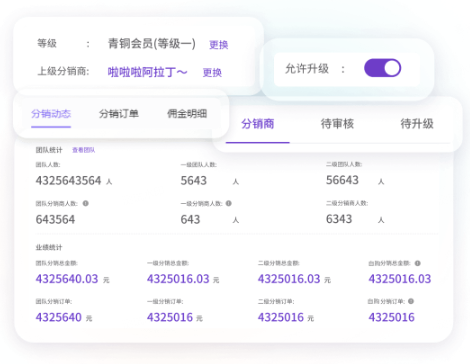This screenshot has width=470, height=364.
Task: Click the 允许升级 label
Action: 307,69
